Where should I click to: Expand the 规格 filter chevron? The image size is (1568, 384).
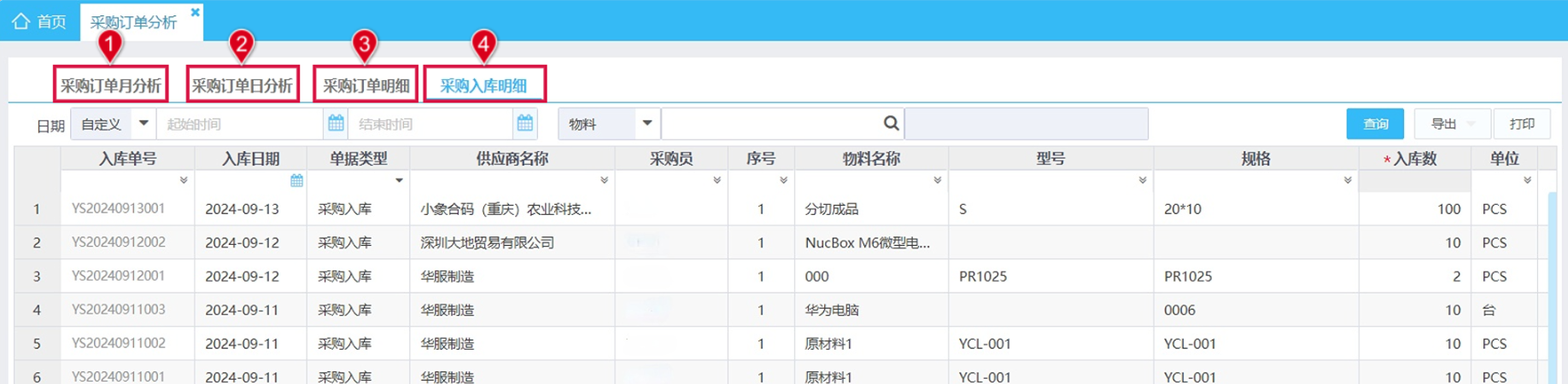[x=1347, y=181]
